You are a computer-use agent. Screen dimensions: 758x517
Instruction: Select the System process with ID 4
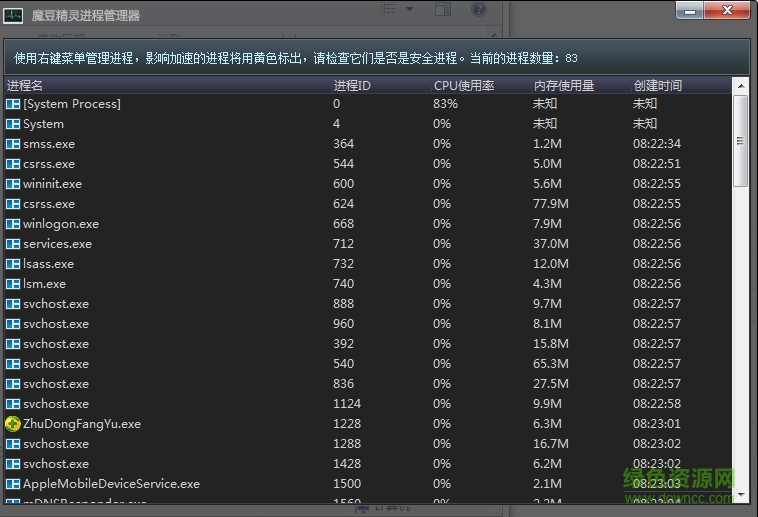tap(43, 124)
